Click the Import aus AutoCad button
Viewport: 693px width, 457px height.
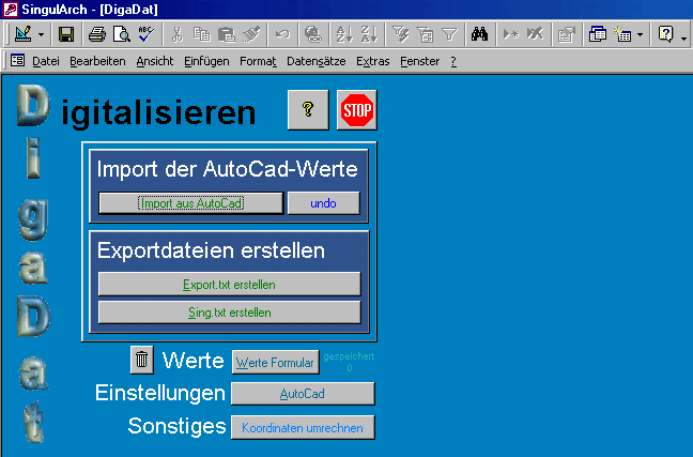click(x=191, y=203)
